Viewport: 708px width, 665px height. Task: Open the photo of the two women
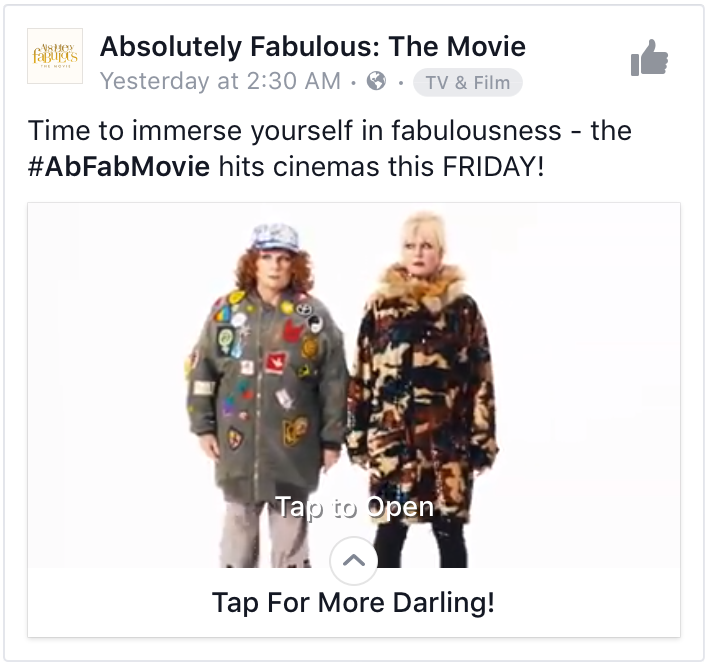pyautogui.click(x=354, y=385)
